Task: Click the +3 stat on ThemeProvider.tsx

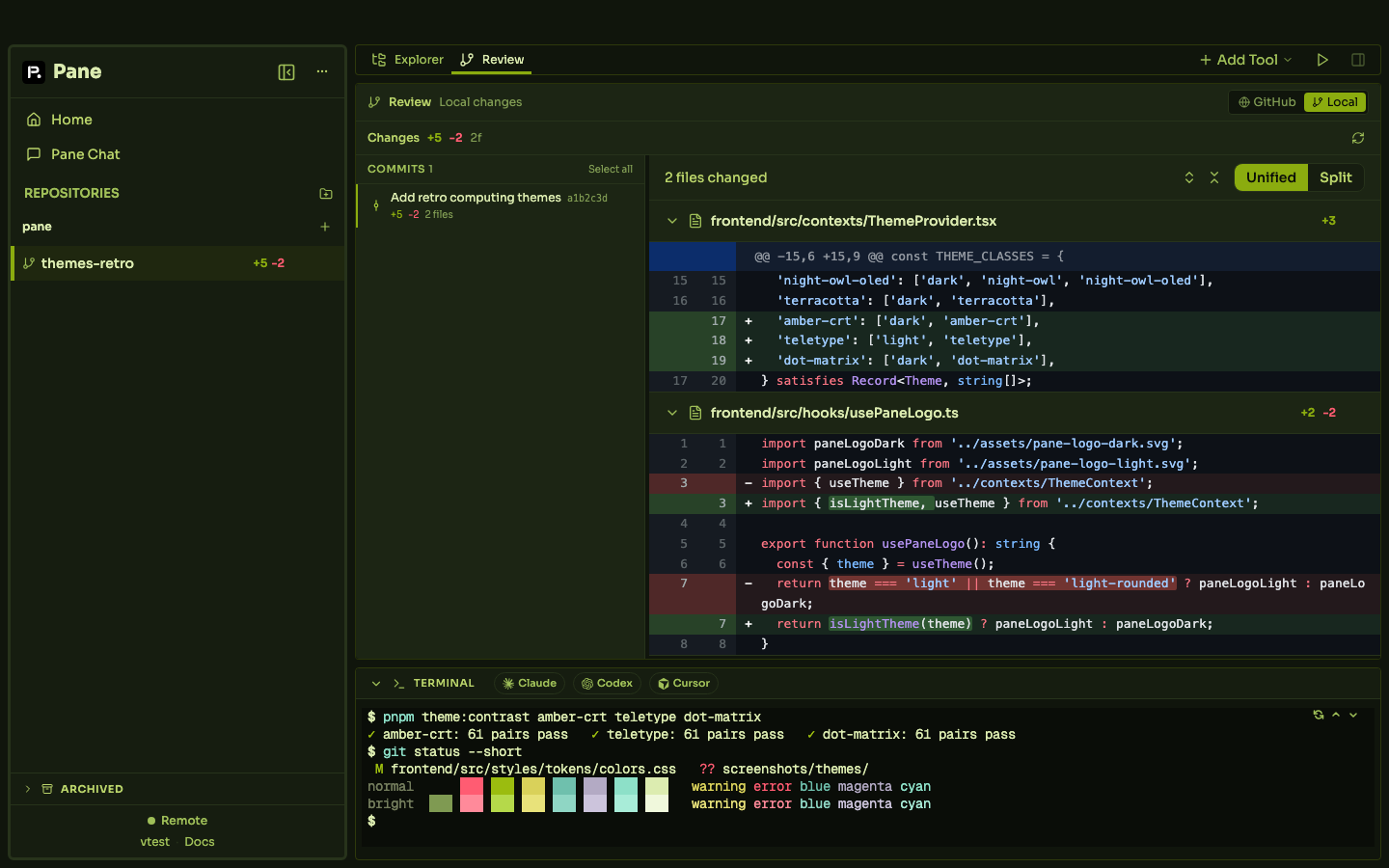Action: pos(1329,221)
